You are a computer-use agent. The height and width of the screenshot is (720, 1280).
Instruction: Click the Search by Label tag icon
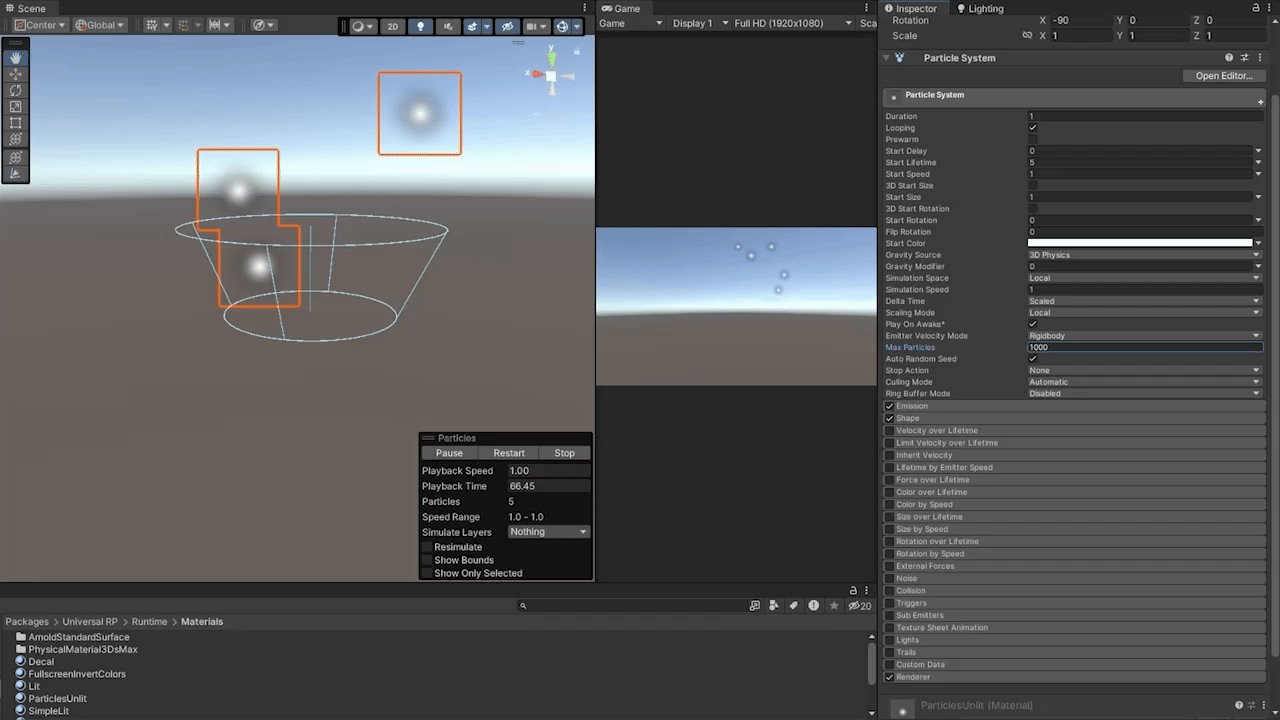pos(793,605)
